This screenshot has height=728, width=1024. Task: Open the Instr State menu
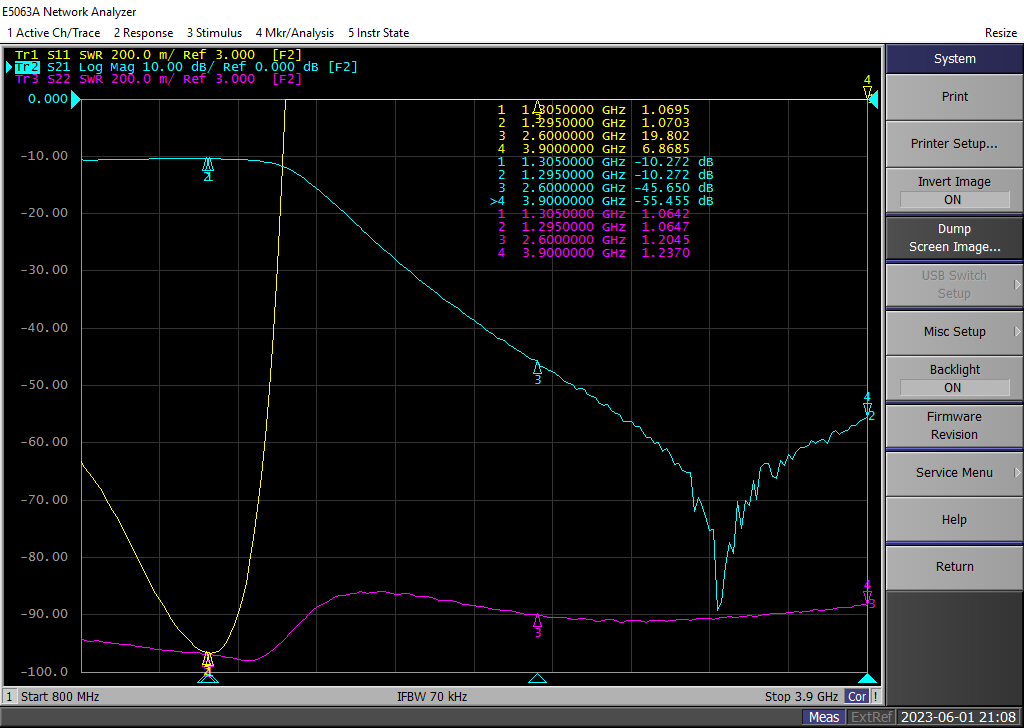coord(378,33)
